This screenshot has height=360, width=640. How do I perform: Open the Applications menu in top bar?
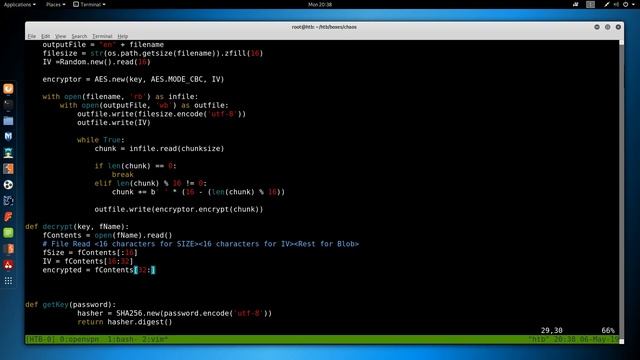coord(20,4)
